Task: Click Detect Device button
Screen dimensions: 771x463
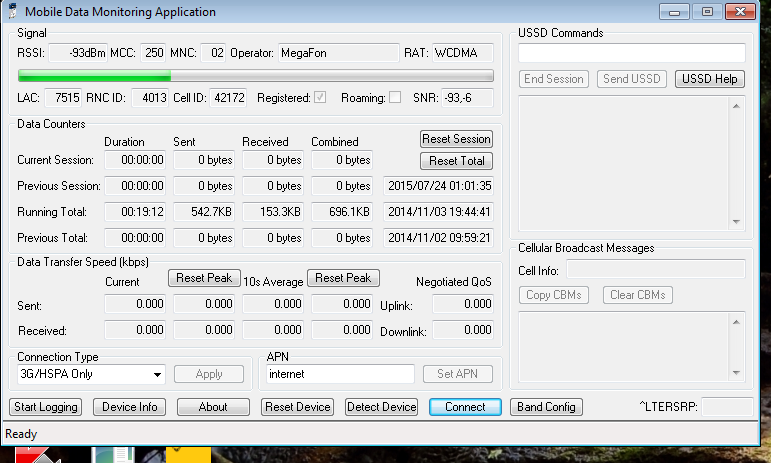Action: click(382, 407)
